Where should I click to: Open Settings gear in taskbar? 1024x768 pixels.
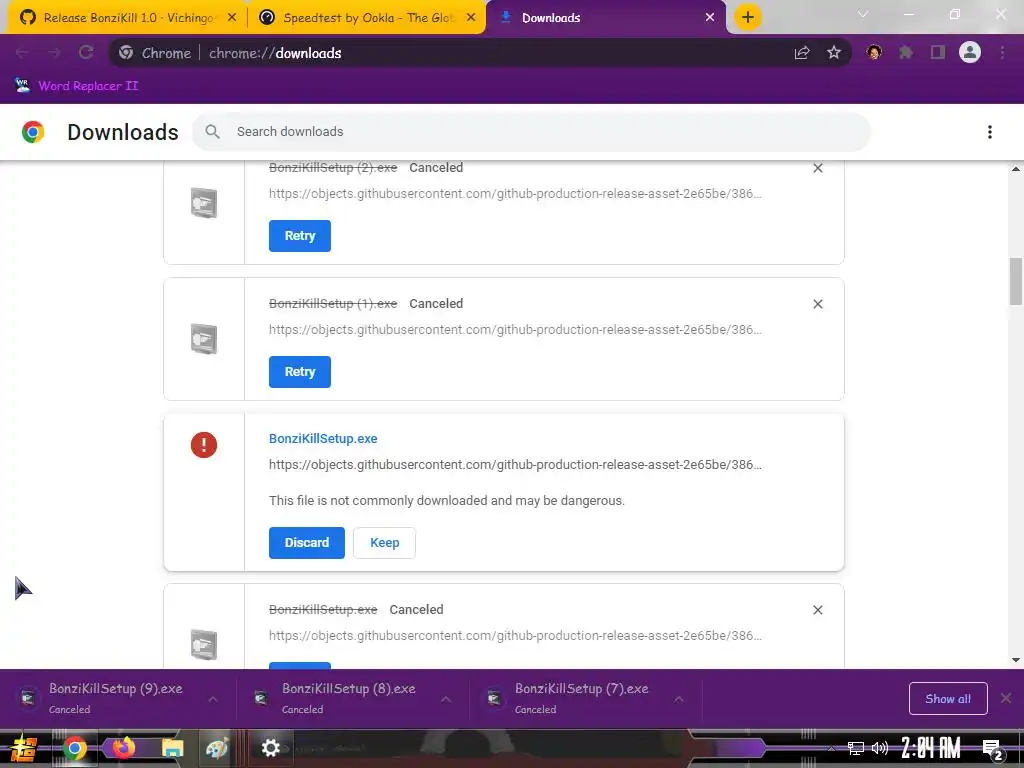(x=270, y=748)
